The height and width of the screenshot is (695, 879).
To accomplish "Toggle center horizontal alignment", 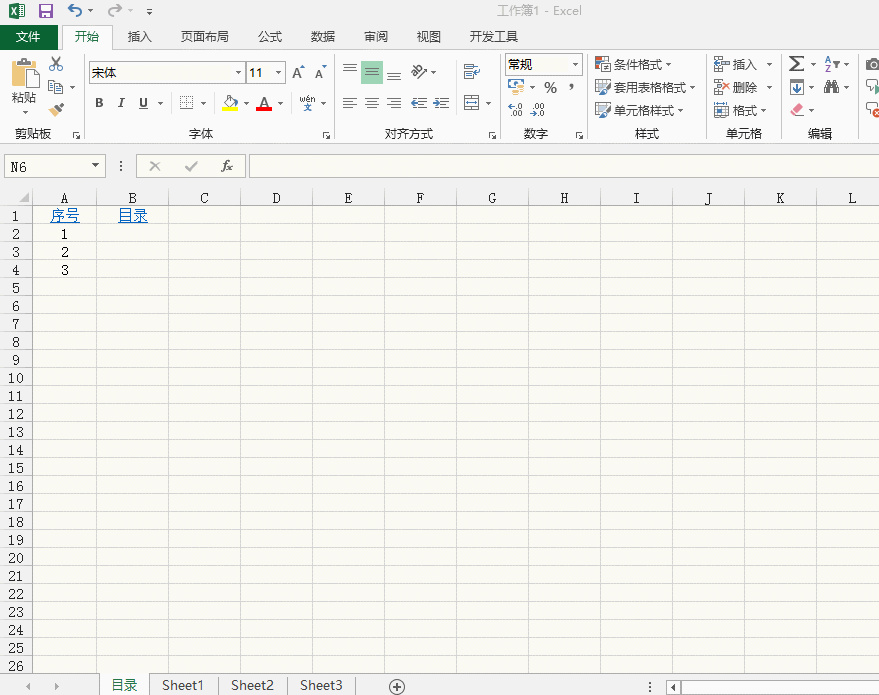I will 372,103.
